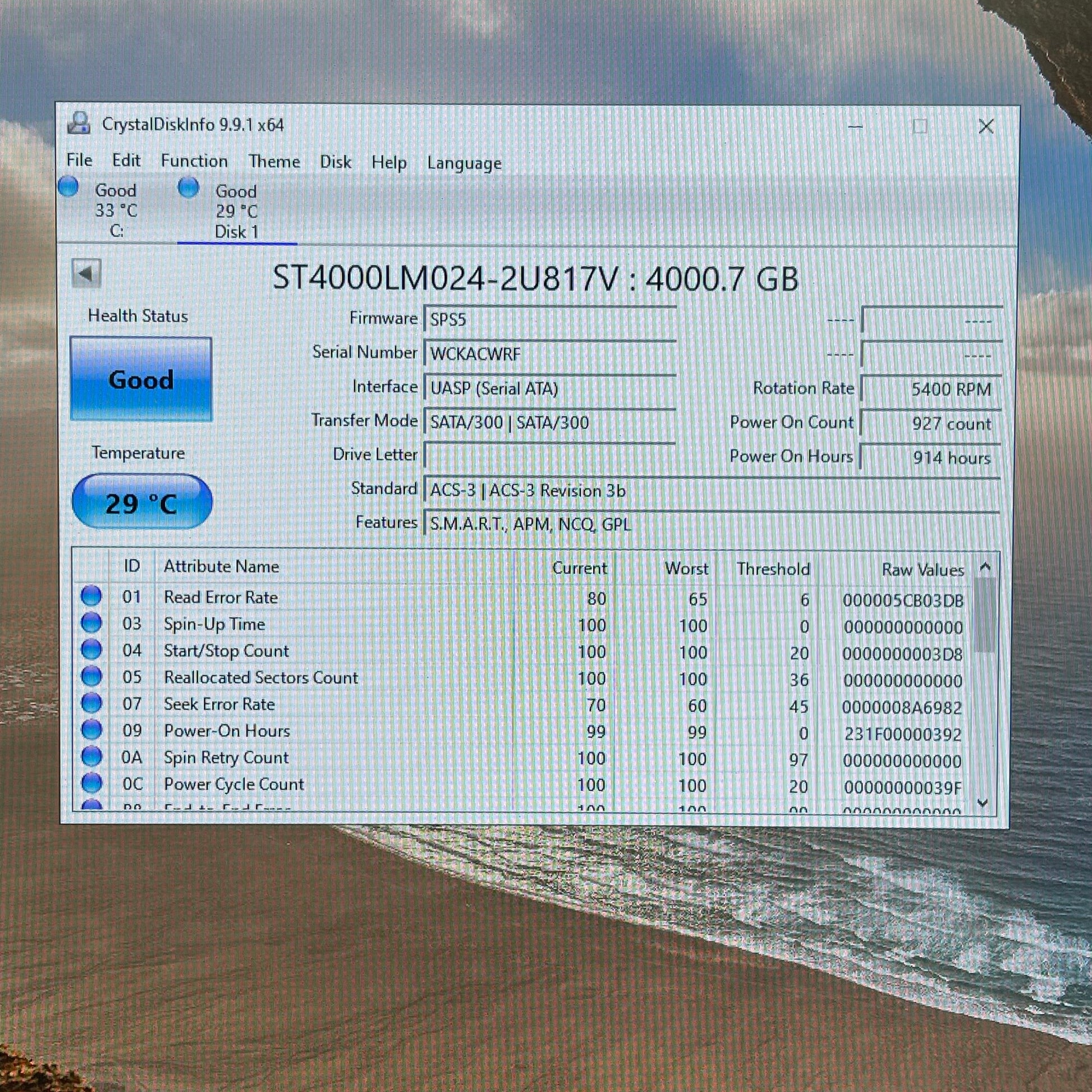
Task: Open the Function menu
Action: (194, 161)
